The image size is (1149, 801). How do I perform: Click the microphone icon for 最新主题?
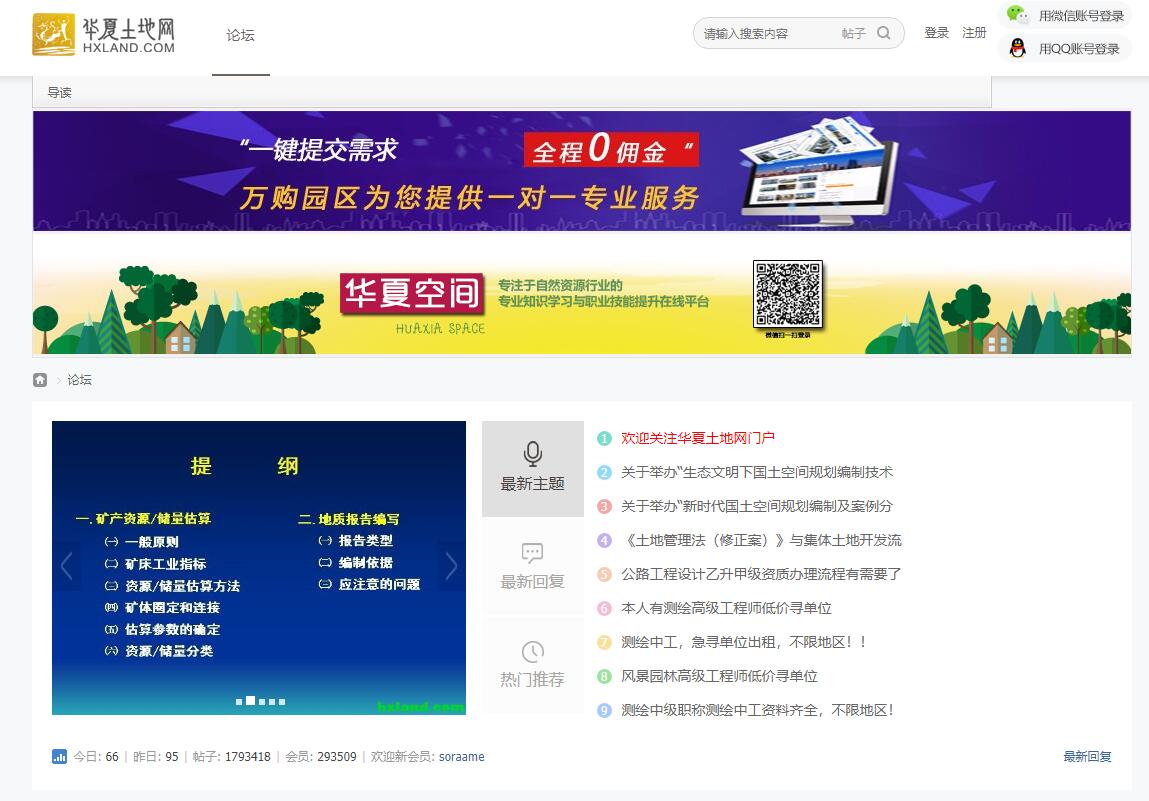click(x=533, y=454)
